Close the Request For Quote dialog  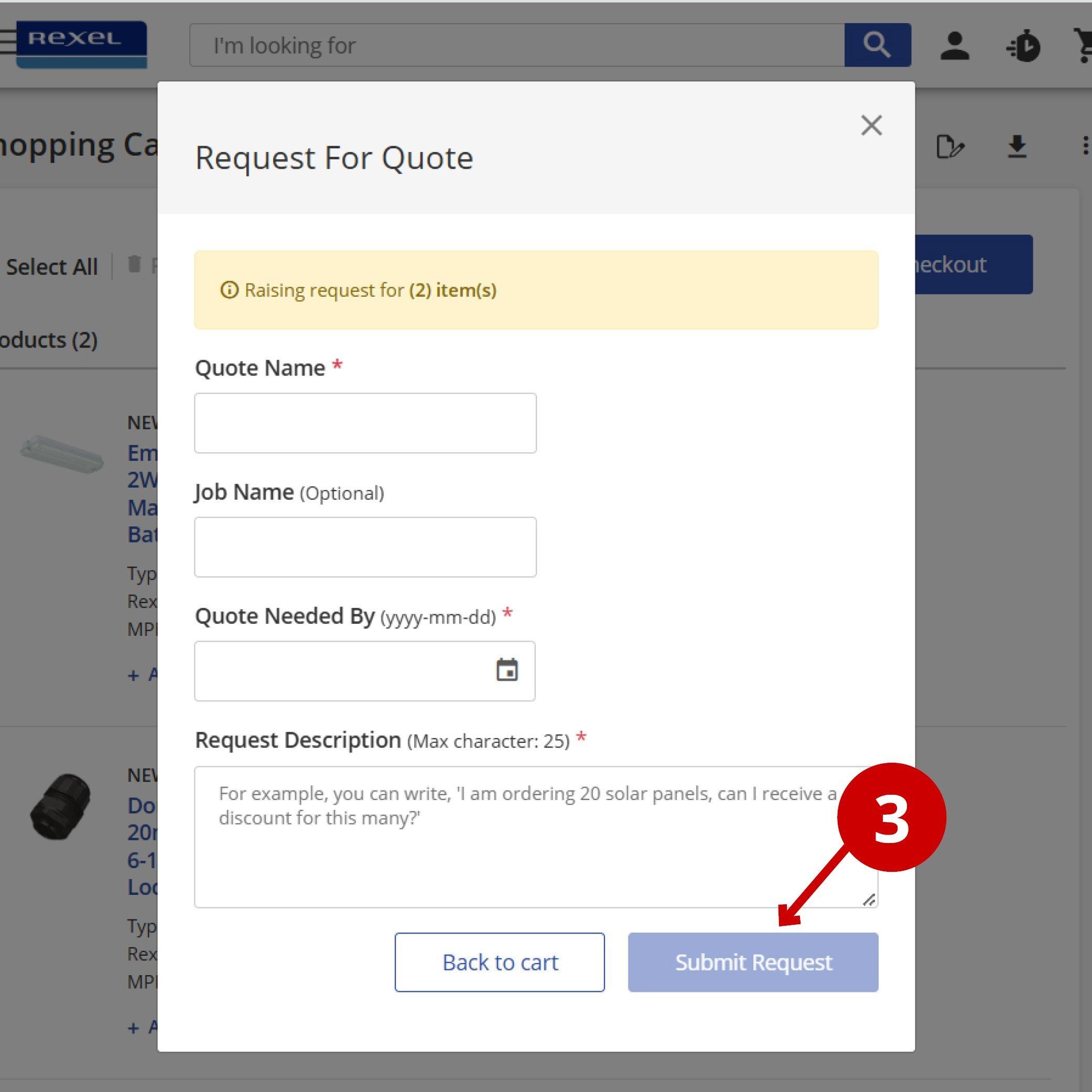871,125
